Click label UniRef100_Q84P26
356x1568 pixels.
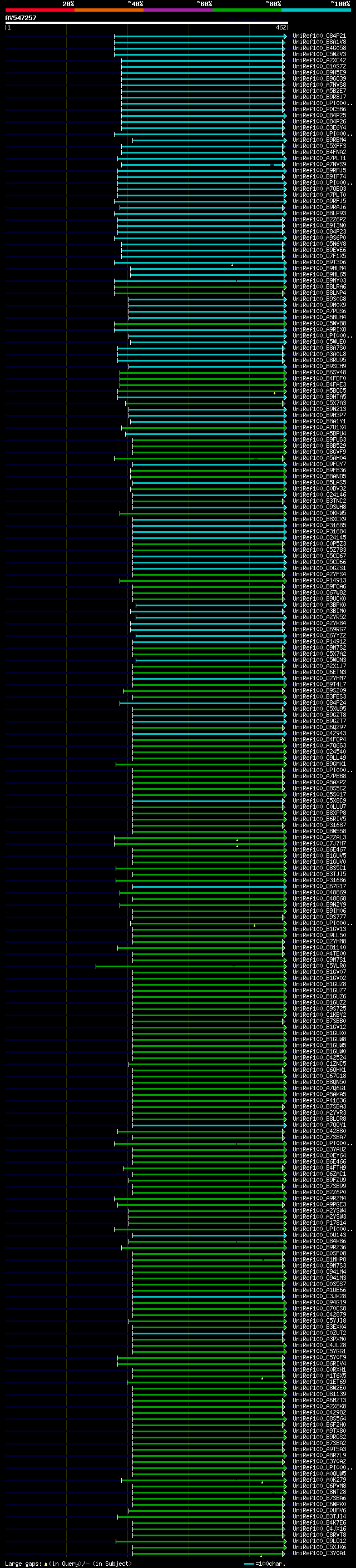[319, 122]
